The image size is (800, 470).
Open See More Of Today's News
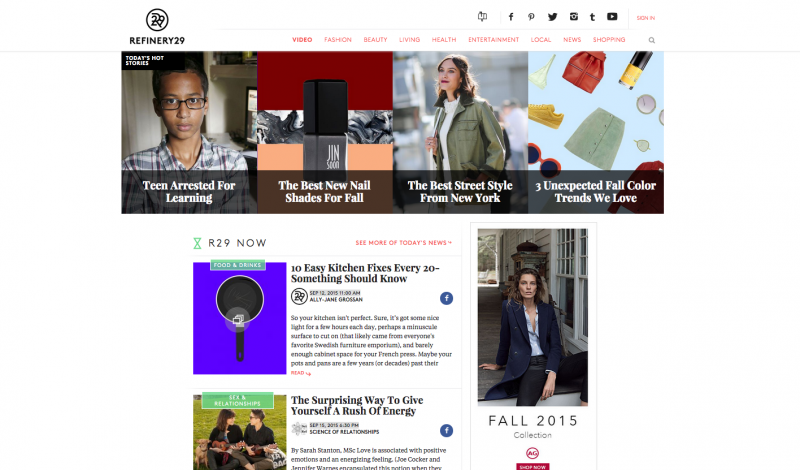point(403,243)
